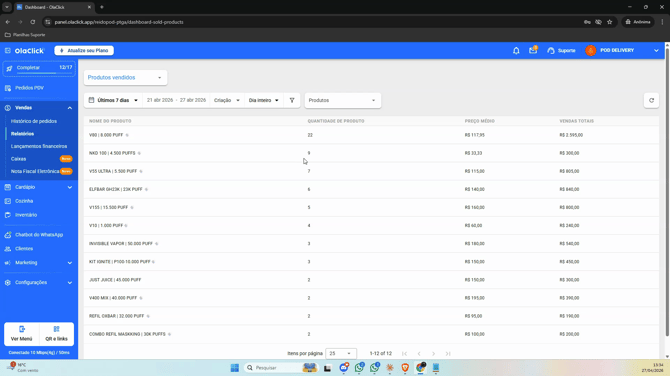Open items per page 25 dropdown
This screenshot has width=670, height=376.
(x=341, y=354)
